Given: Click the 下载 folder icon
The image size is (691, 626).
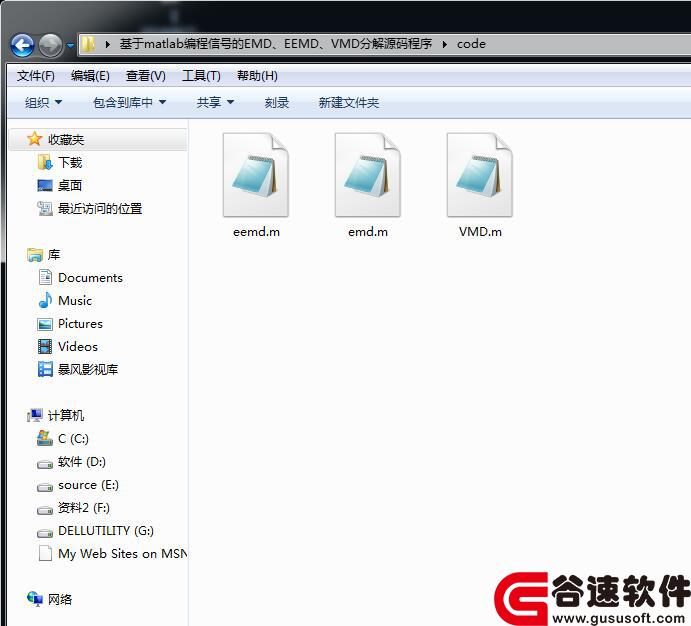Looking at the screenshot, I should [45, 162].
